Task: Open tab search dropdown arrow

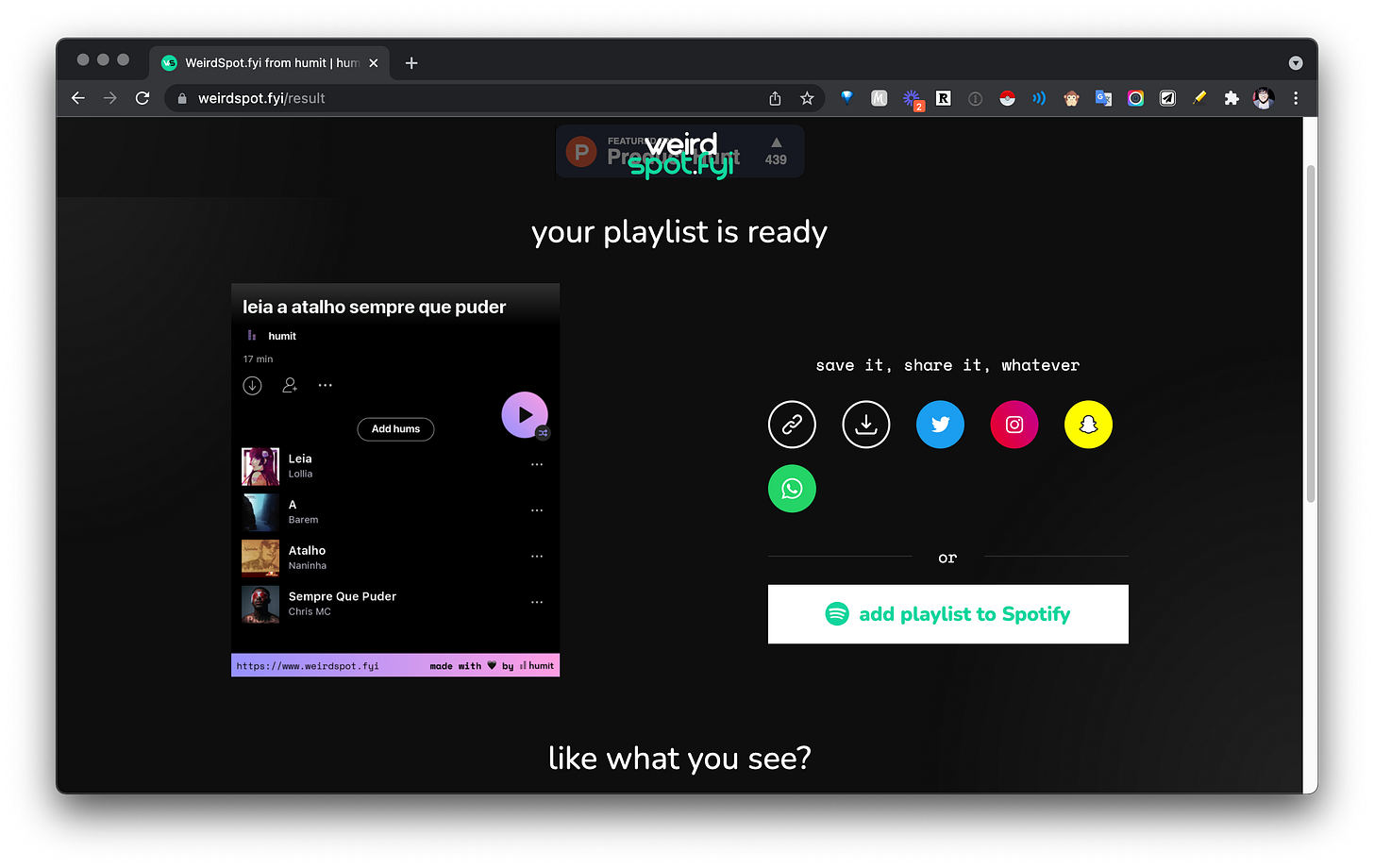Action: coord(1296,63)
